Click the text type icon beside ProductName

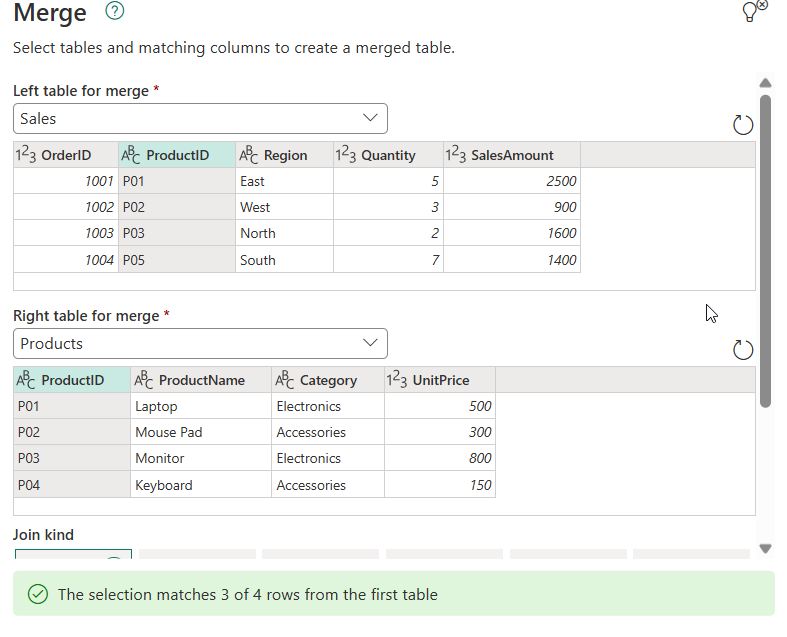(x=144, y=379)
